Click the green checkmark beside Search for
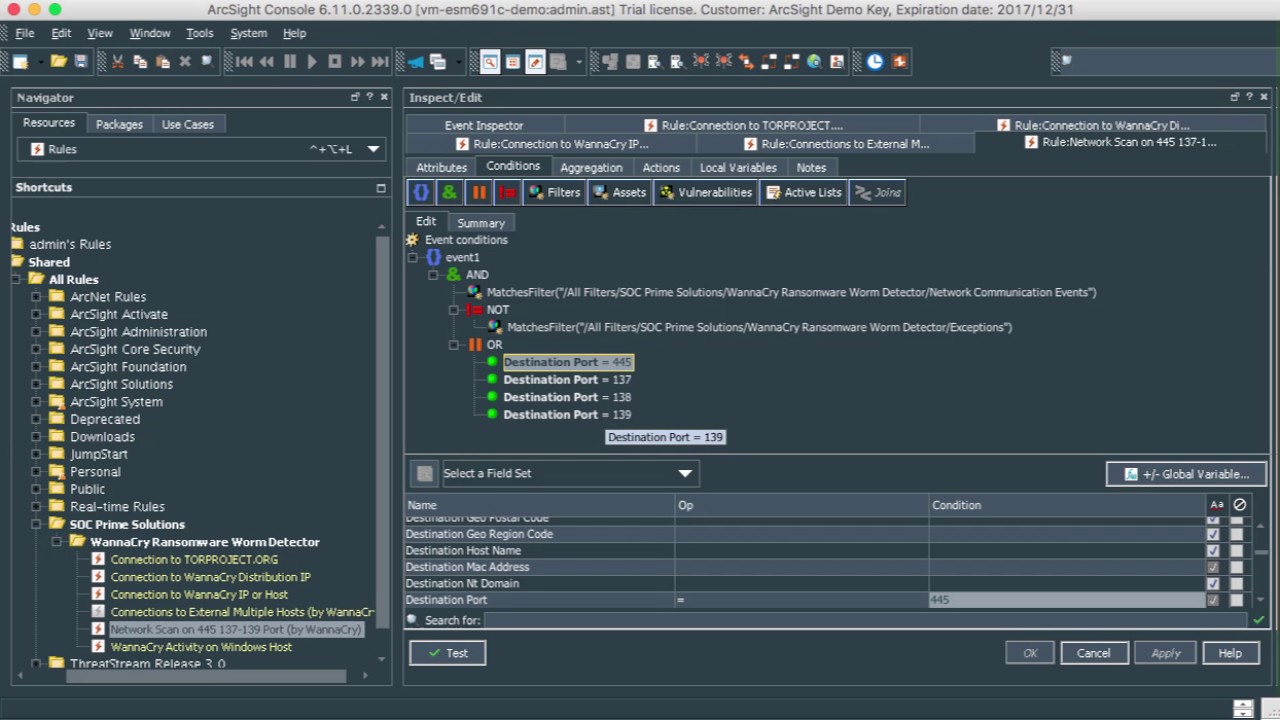Image resolution: width=1280 pixels, height=720 pixels. pyautogui.click(x=1259, y=620)
